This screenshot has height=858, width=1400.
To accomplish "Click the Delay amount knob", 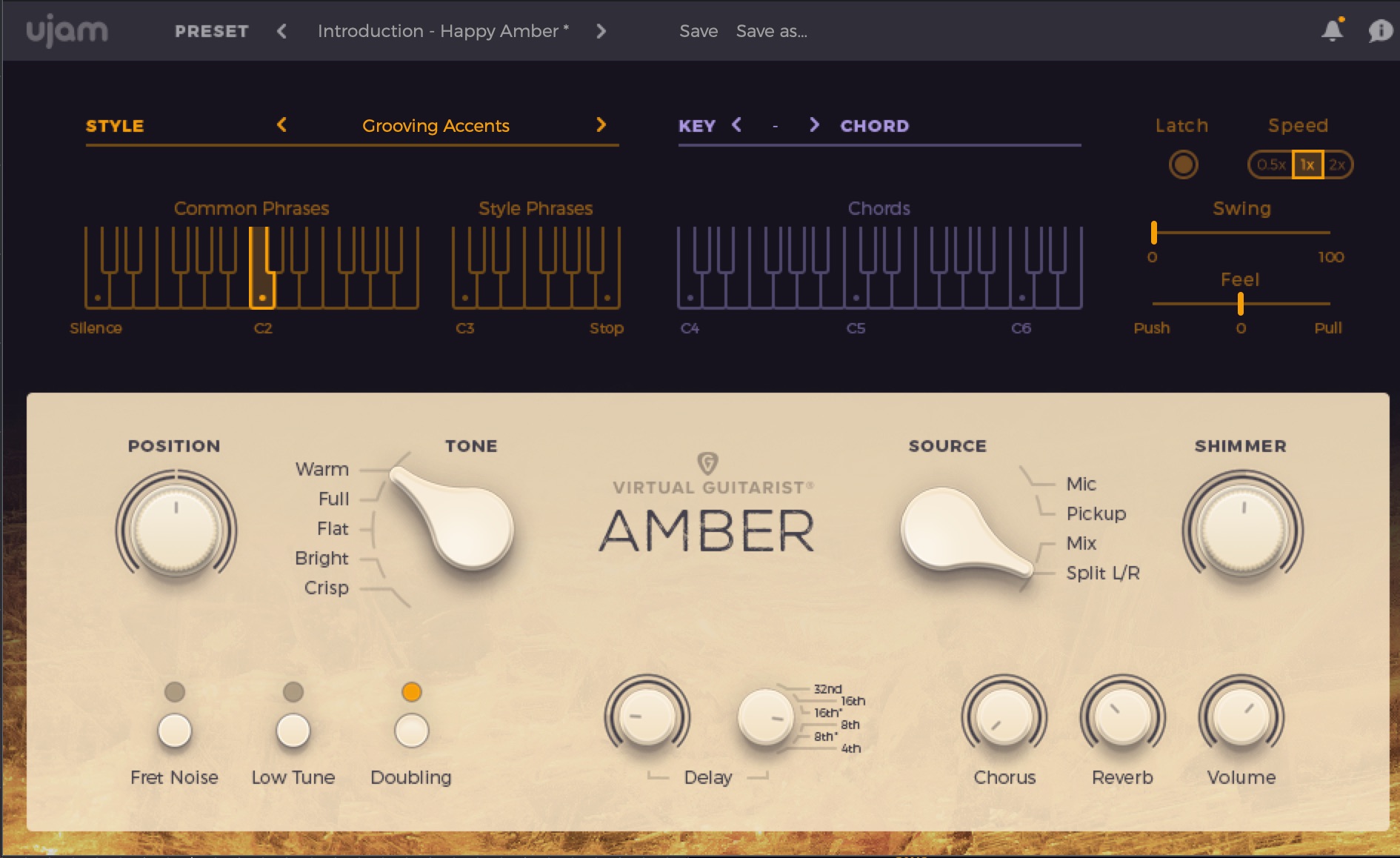I will tap(647, 717).
